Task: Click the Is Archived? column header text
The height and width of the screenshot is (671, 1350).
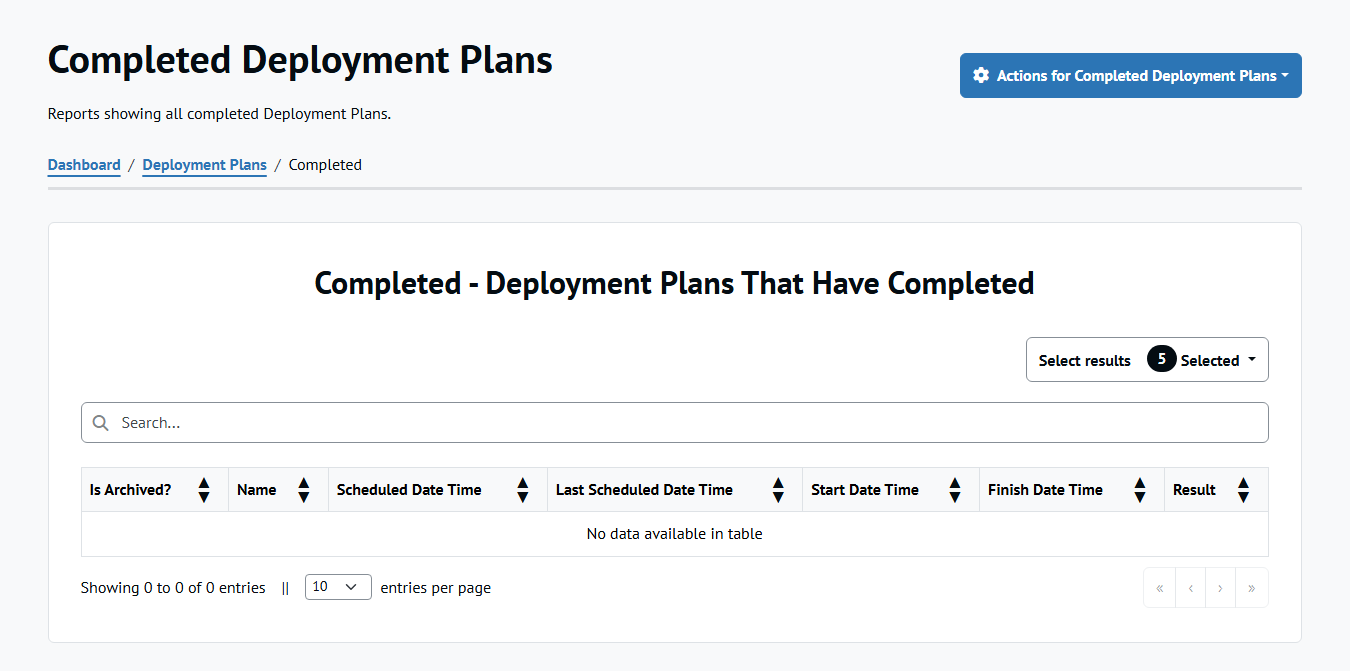Action: pyautogui.click(x=130, y=490)
